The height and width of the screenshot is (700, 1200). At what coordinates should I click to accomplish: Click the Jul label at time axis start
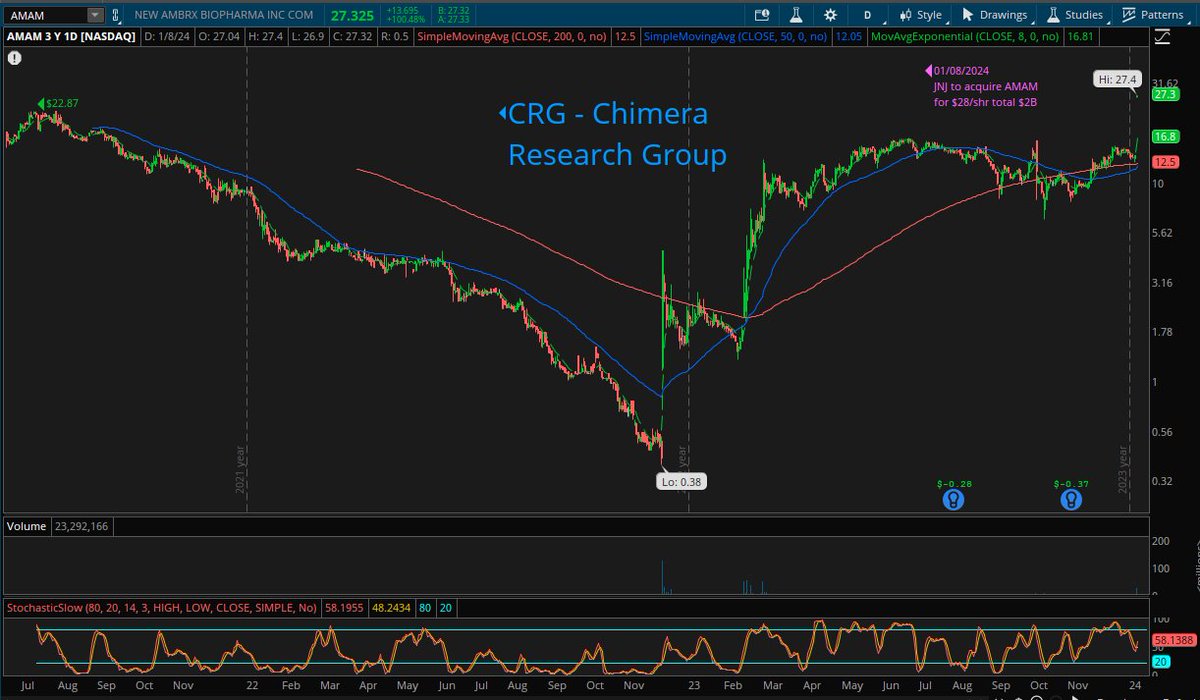27,686
